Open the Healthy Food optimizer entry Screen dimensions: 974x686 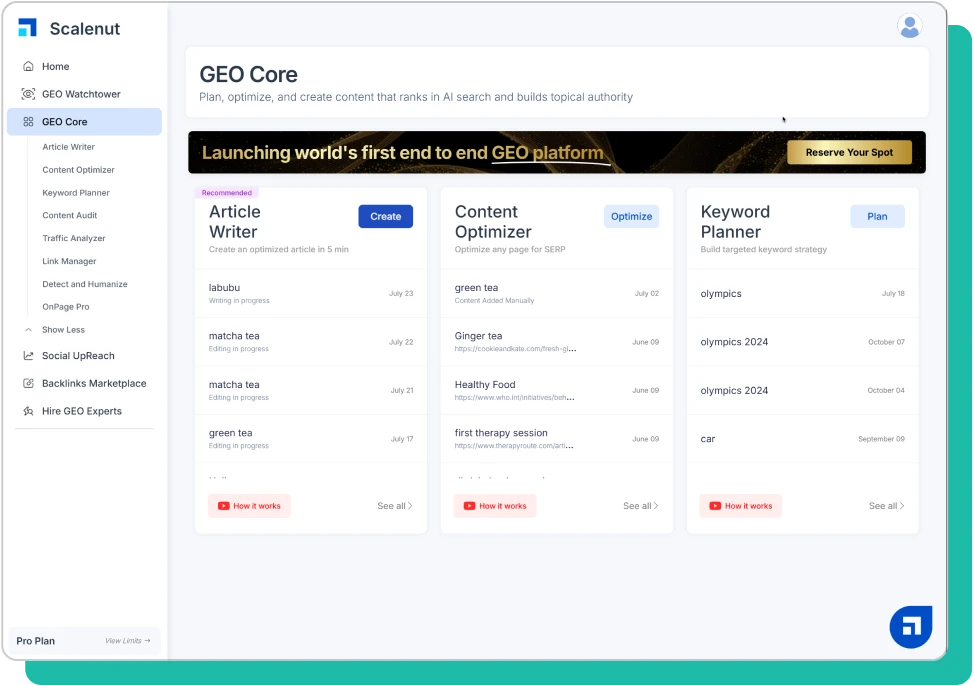557,390
